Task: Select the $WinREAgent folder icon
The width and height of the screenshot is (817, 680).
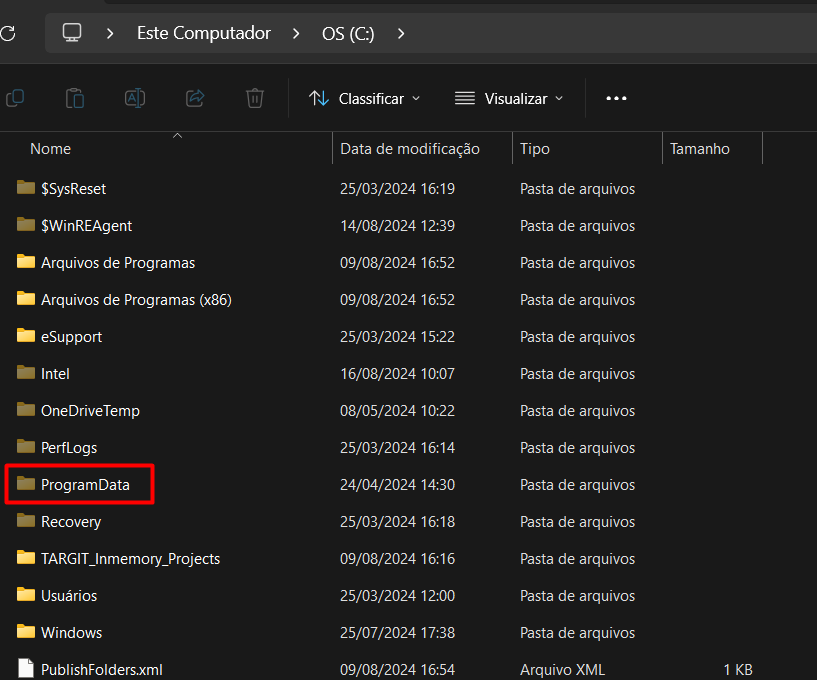Action: pos(26,224)
